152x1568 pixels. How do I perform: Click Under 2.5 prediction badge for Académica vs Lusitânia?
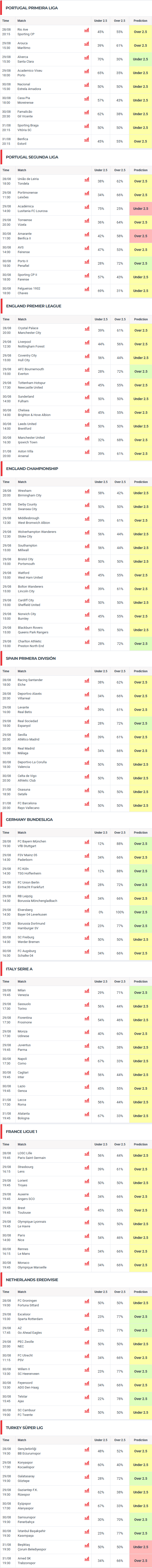[140, 208]
